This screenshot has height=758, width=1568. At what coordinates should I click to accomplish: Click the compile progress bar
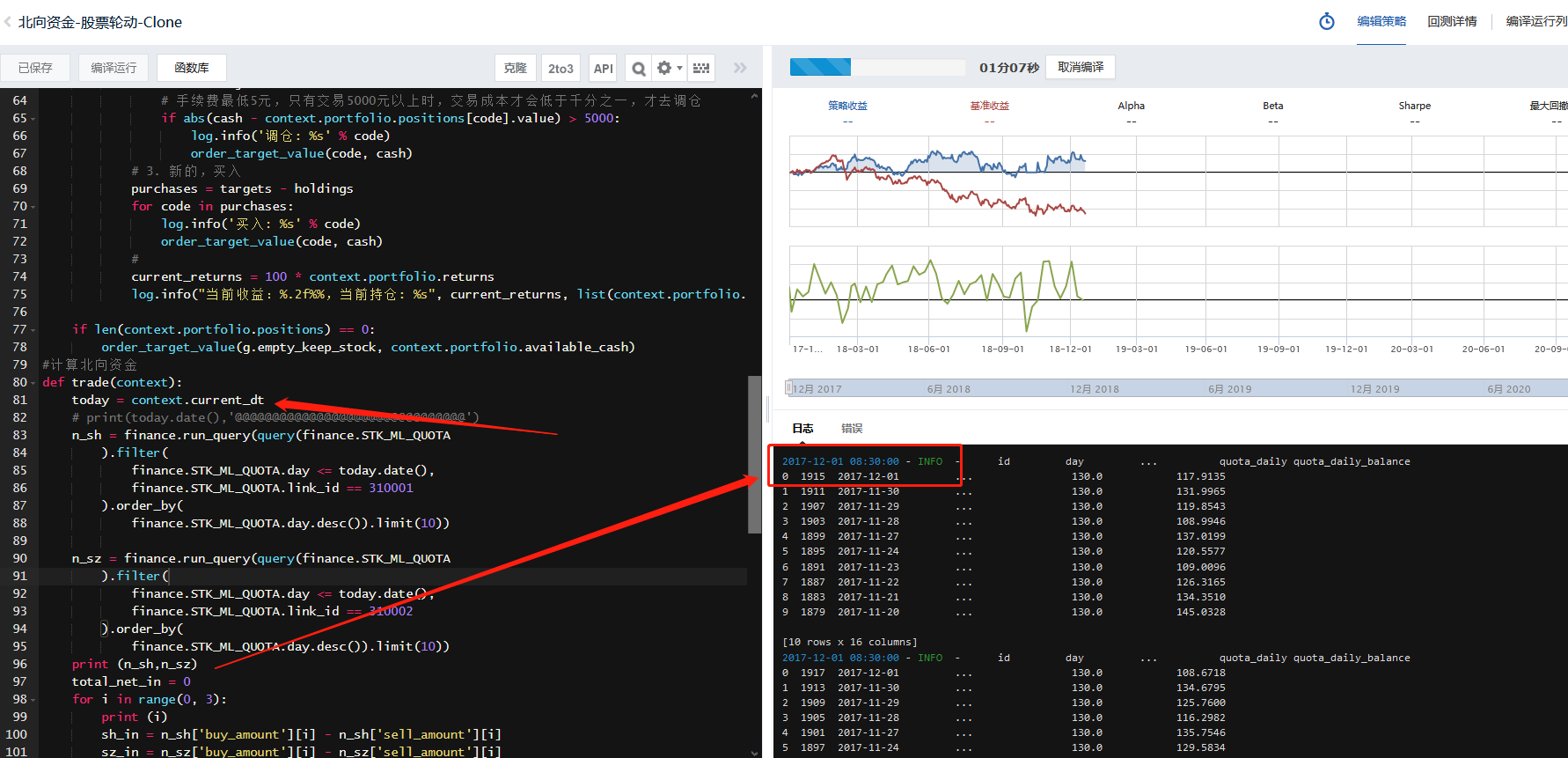coord(877,67)
